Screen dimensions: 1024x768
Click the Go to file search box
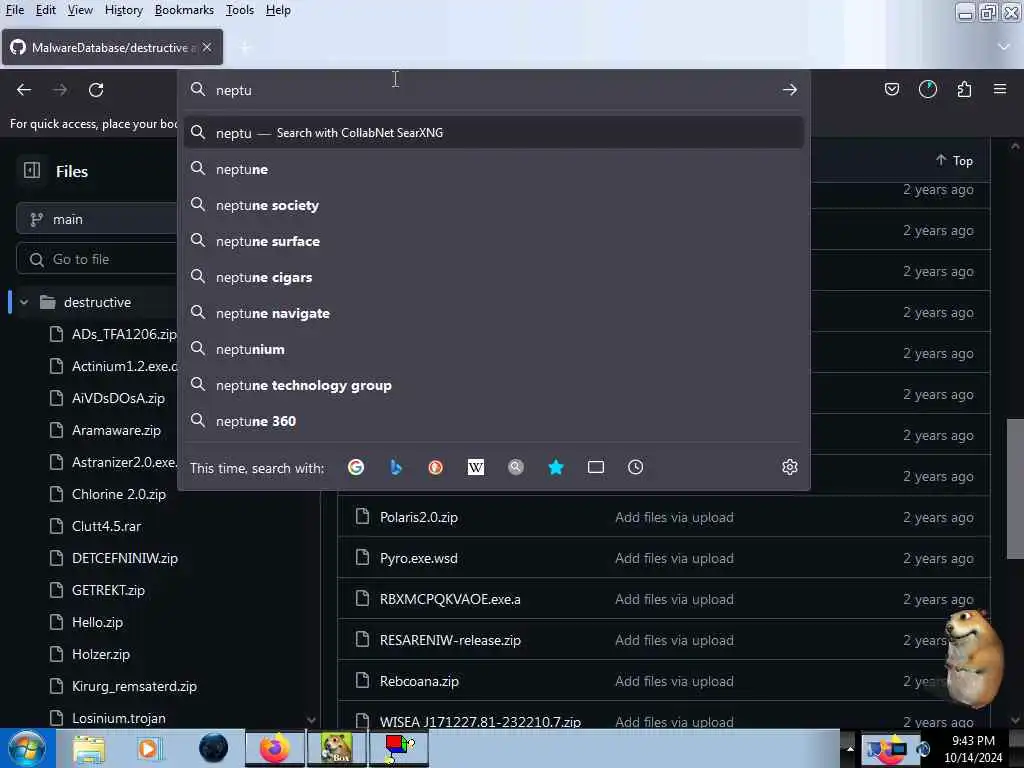pos(97,259)
